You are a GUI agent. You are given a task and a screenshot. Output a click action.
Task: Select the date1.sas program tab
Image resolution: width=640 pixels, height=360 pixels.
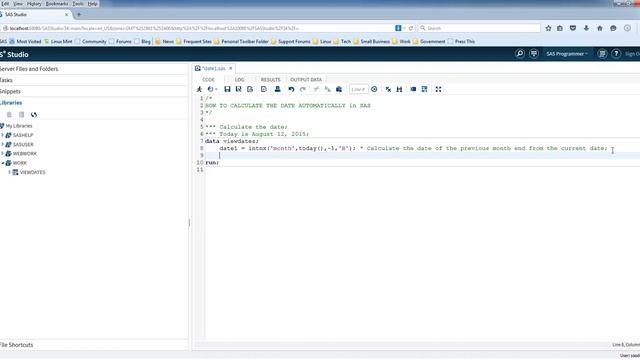coord(213,68)
